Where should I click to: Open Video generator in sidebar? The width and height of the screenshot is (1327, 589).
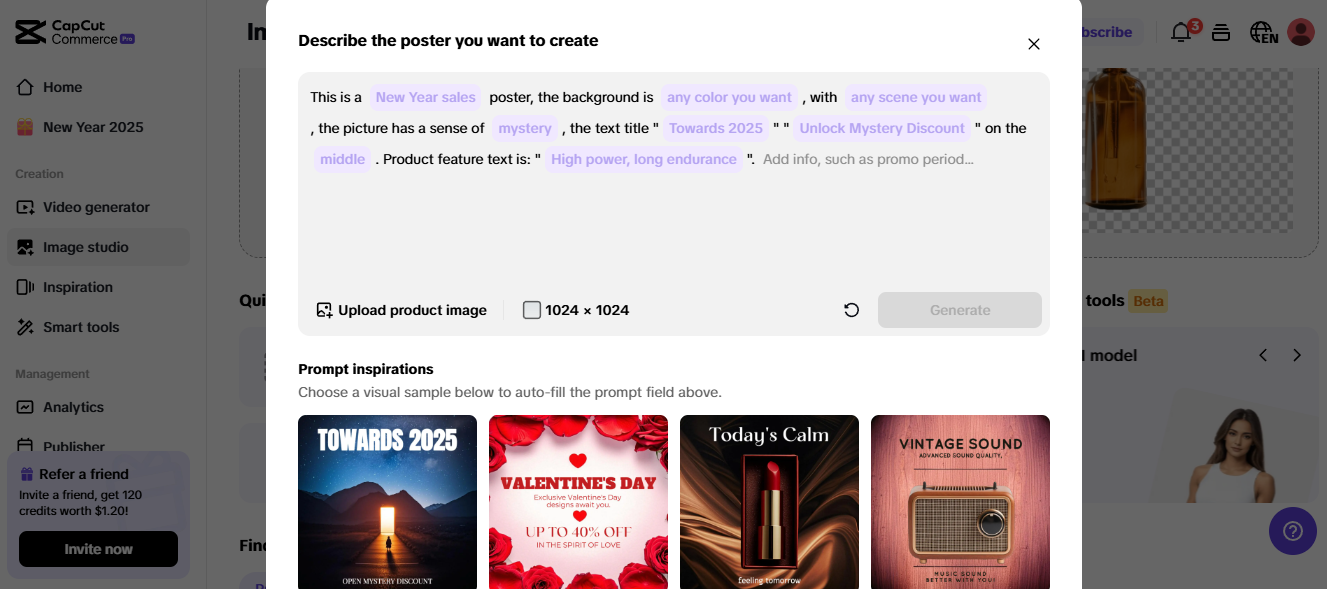coord(98,207)
